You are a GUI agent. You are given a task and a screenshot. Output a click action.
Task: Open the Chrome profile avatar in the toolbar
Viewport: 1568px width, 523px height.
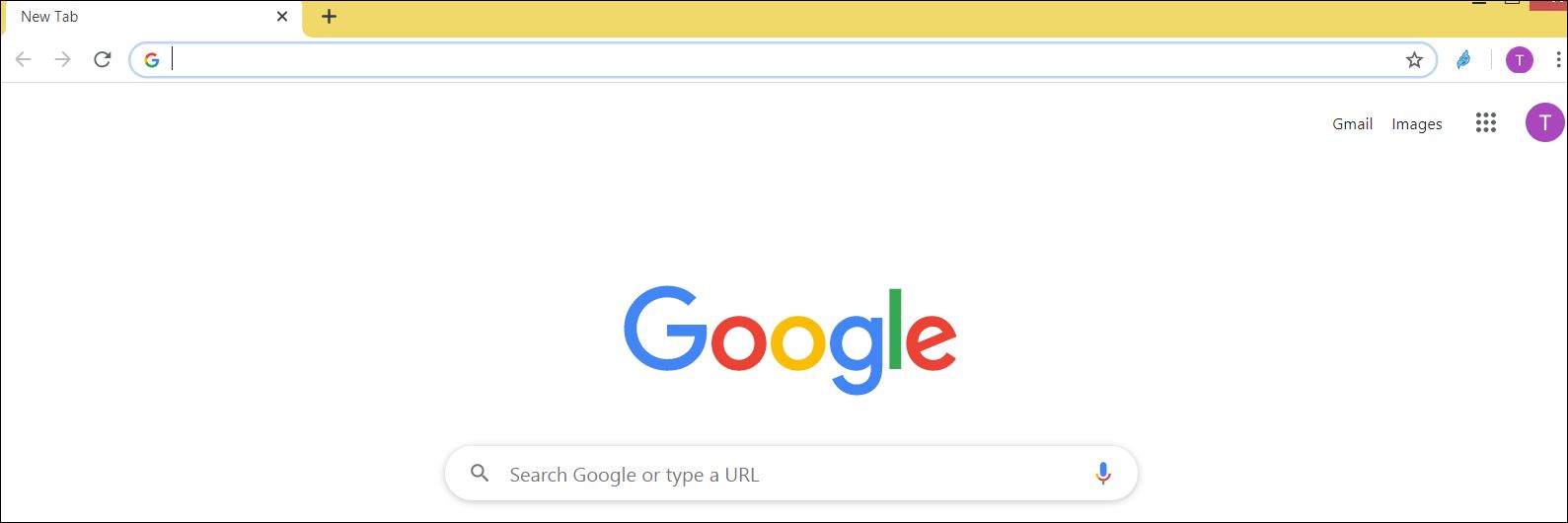(x=1520, y=60)
